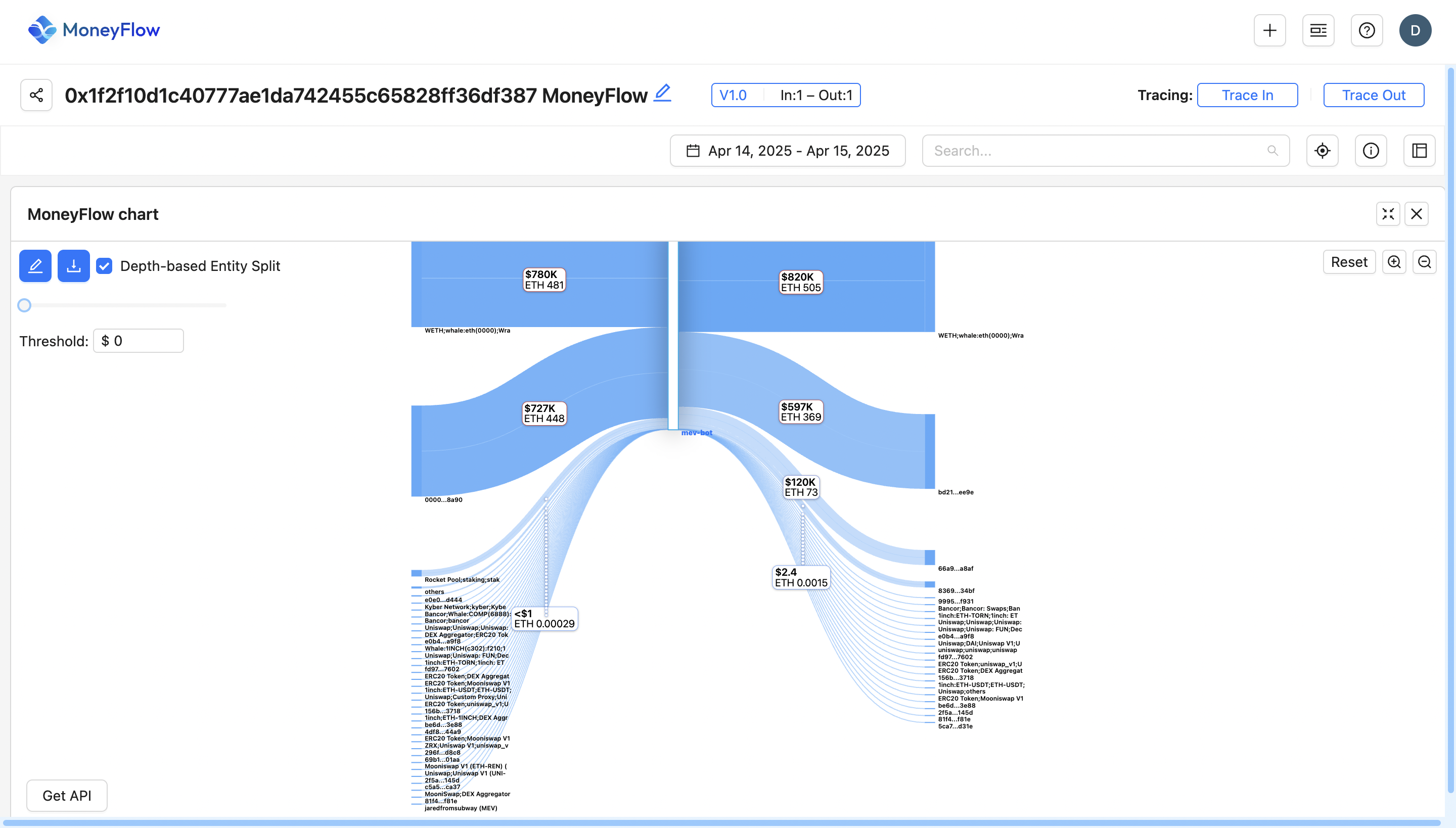
Task: Toggle Depth-based Entity Split checkbox
Action: pyautogui.click(x=104, y=265)
